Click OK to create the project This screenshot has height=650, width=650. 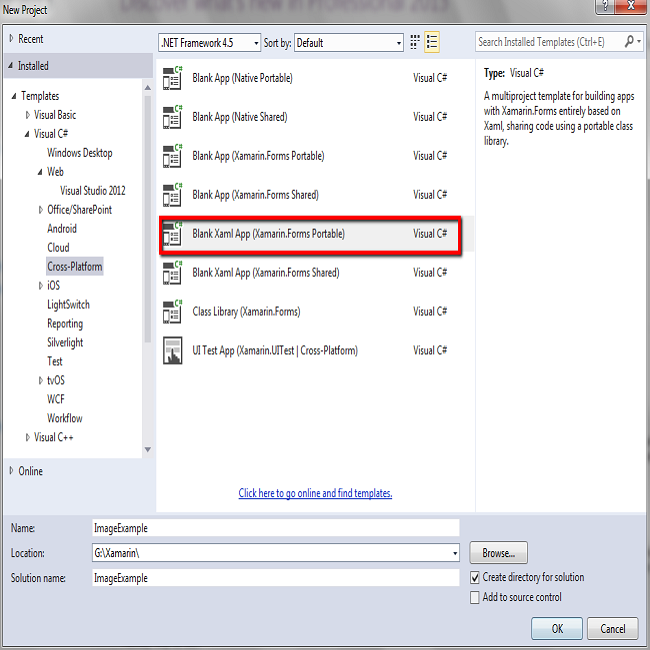[557, 629]
